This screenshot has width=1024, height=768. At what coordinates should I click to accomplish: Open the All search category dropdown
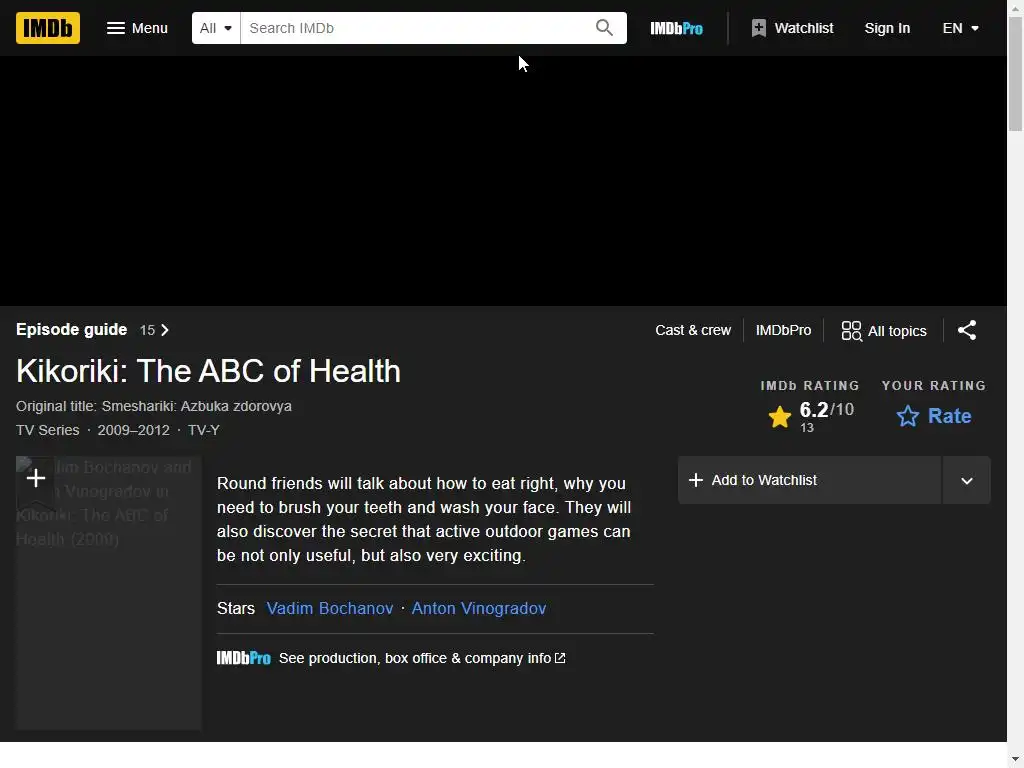216,28
